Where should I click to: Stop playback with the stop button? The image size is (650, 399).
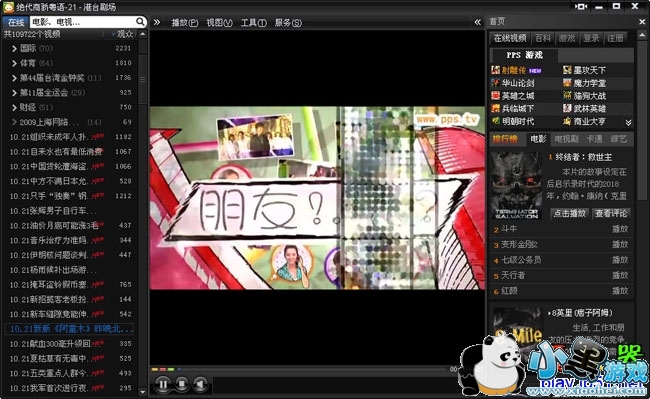pos(181,384)
